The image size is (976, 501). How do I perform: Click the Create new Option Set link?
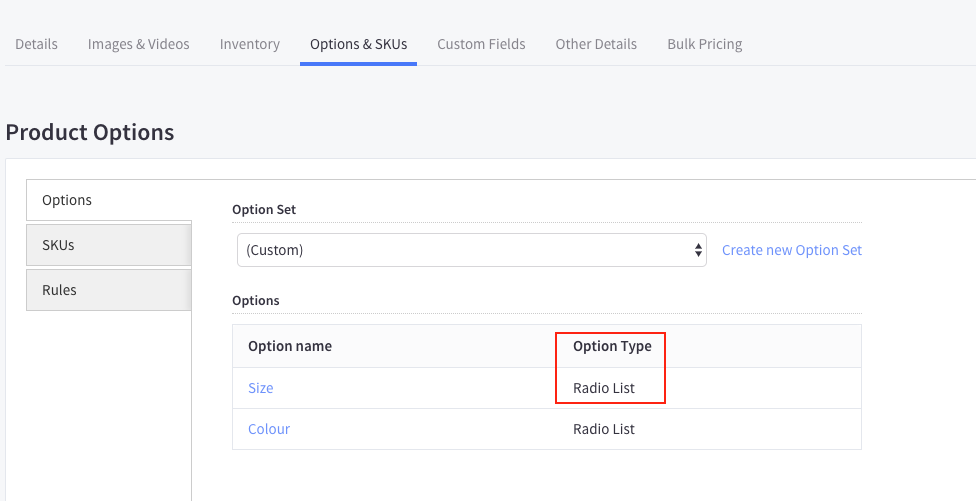[x=791, y=250]
